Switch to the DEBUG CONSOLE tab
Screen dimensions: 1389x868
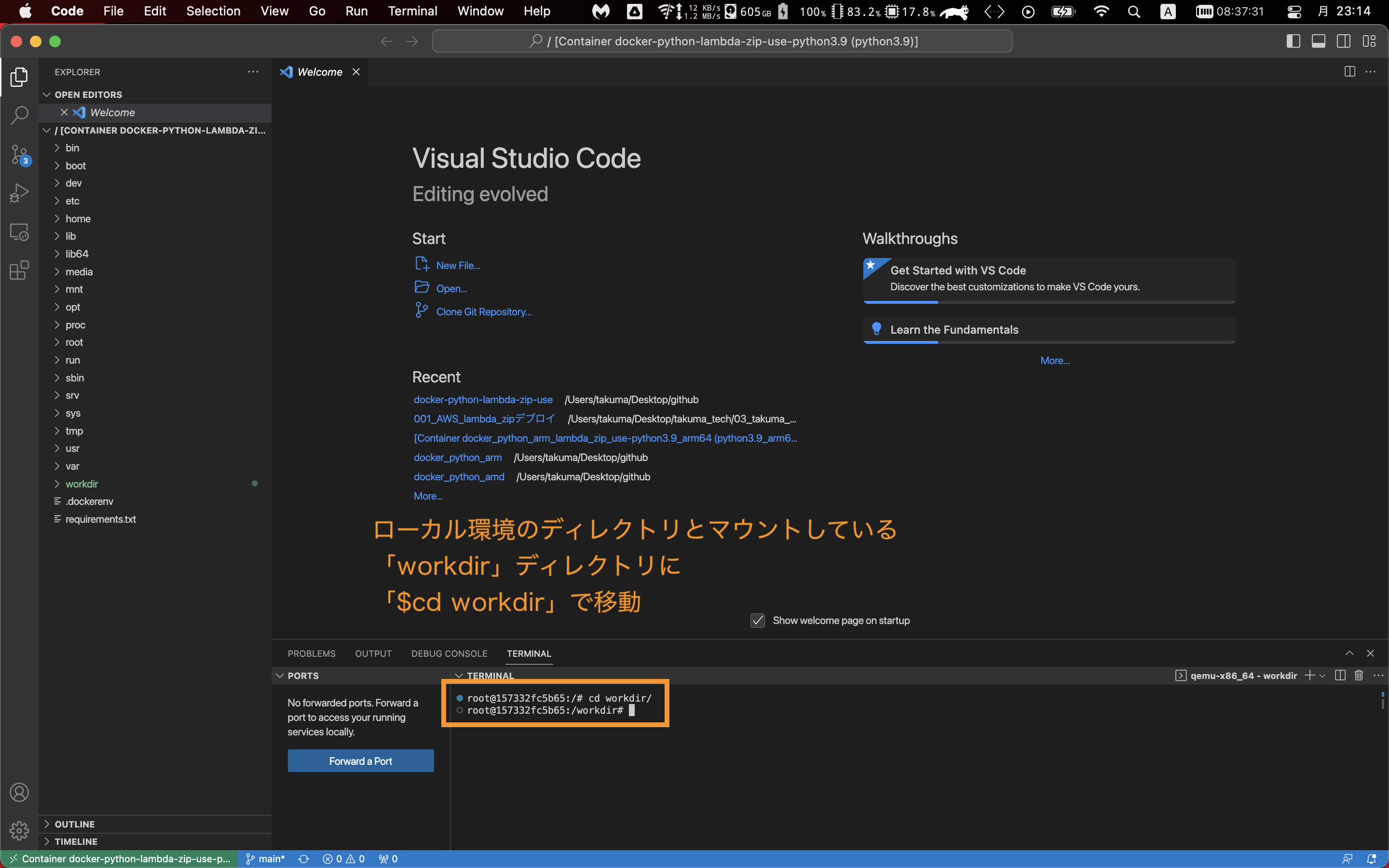click(x=449, y=653)
